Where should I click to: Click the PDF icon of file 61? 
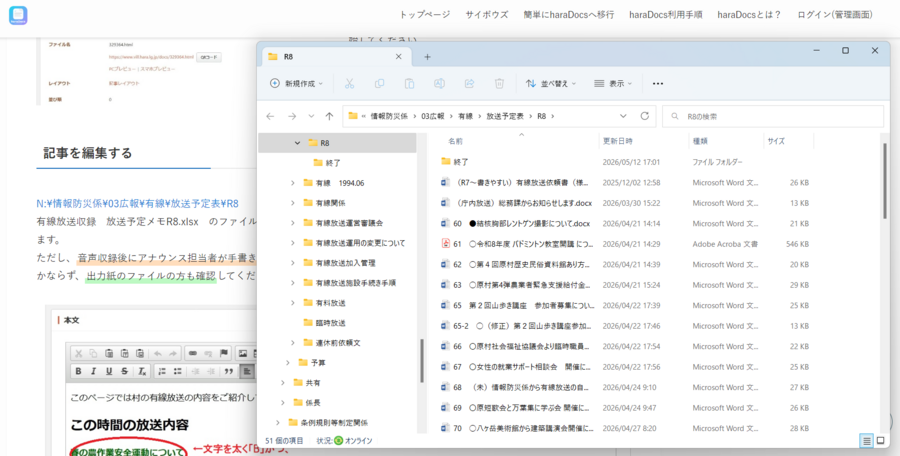445,244
